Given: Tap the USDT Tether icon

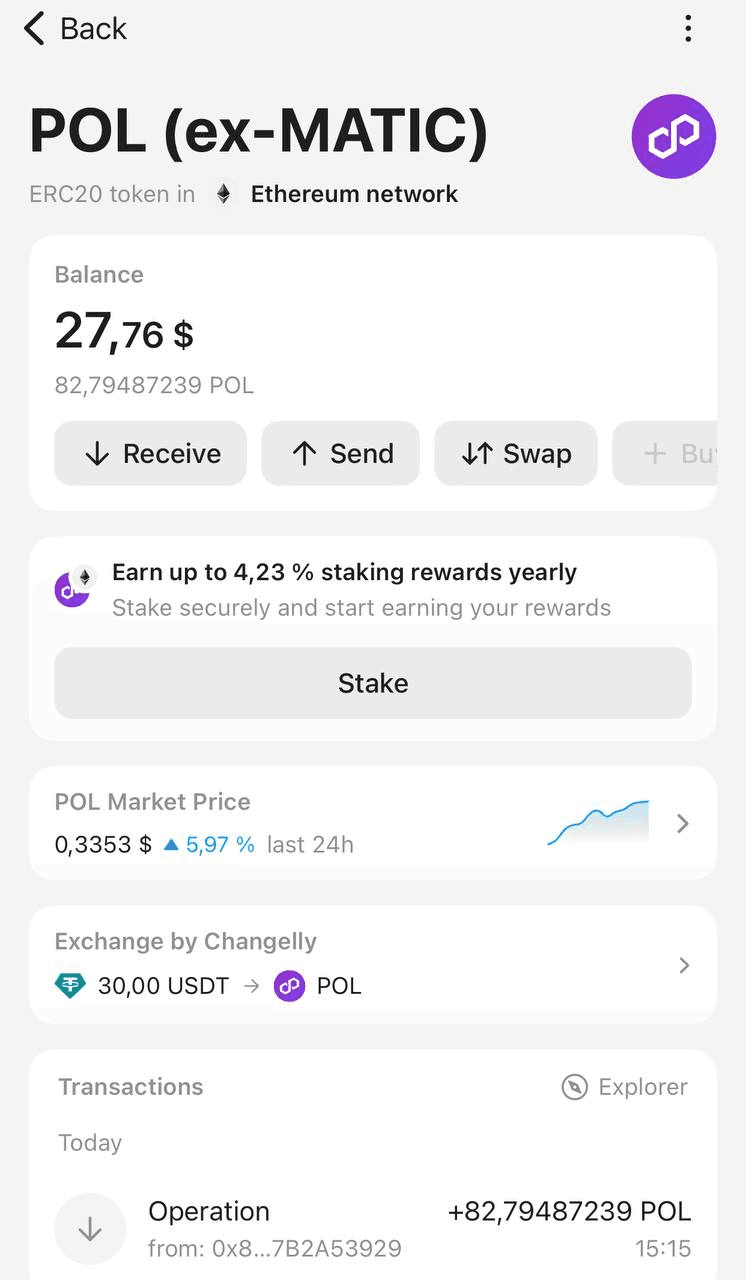Looking at the screenshot, I should 70,986.
